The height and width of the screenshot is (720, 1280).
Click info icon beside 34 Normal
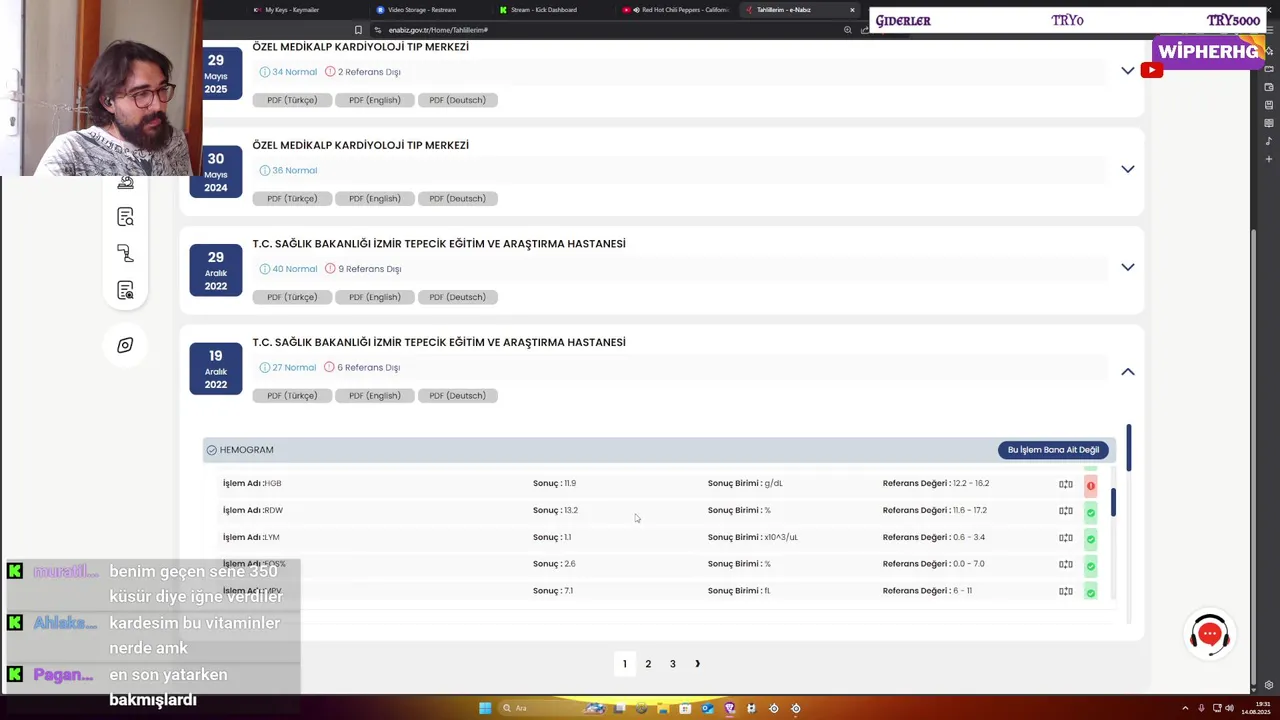coord(264,72)
